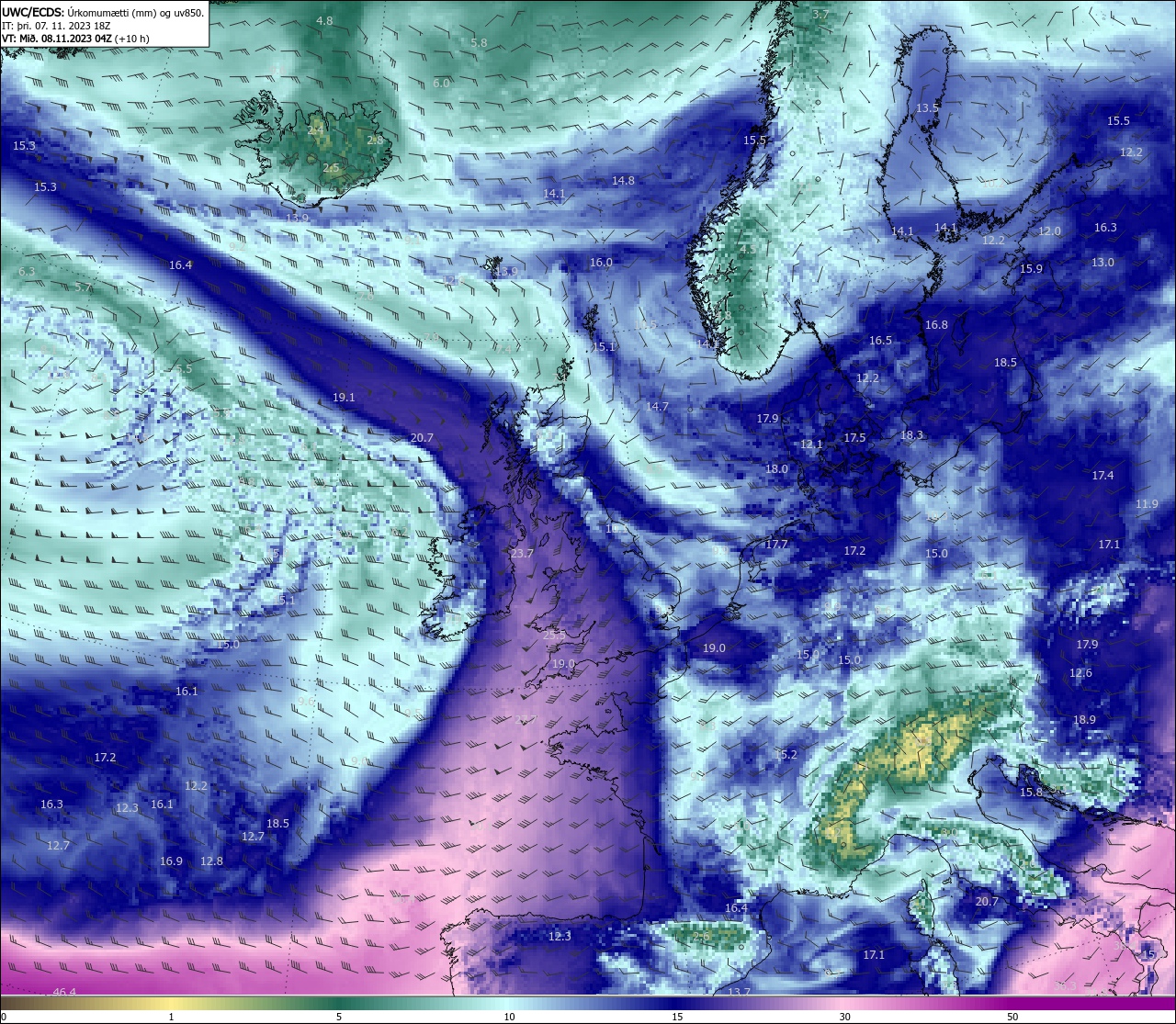1176x1024 pixels.
Task: Click the 16.9 value in the southwest Atlantic
Action: pyautogui.click(x=171, y=861)
